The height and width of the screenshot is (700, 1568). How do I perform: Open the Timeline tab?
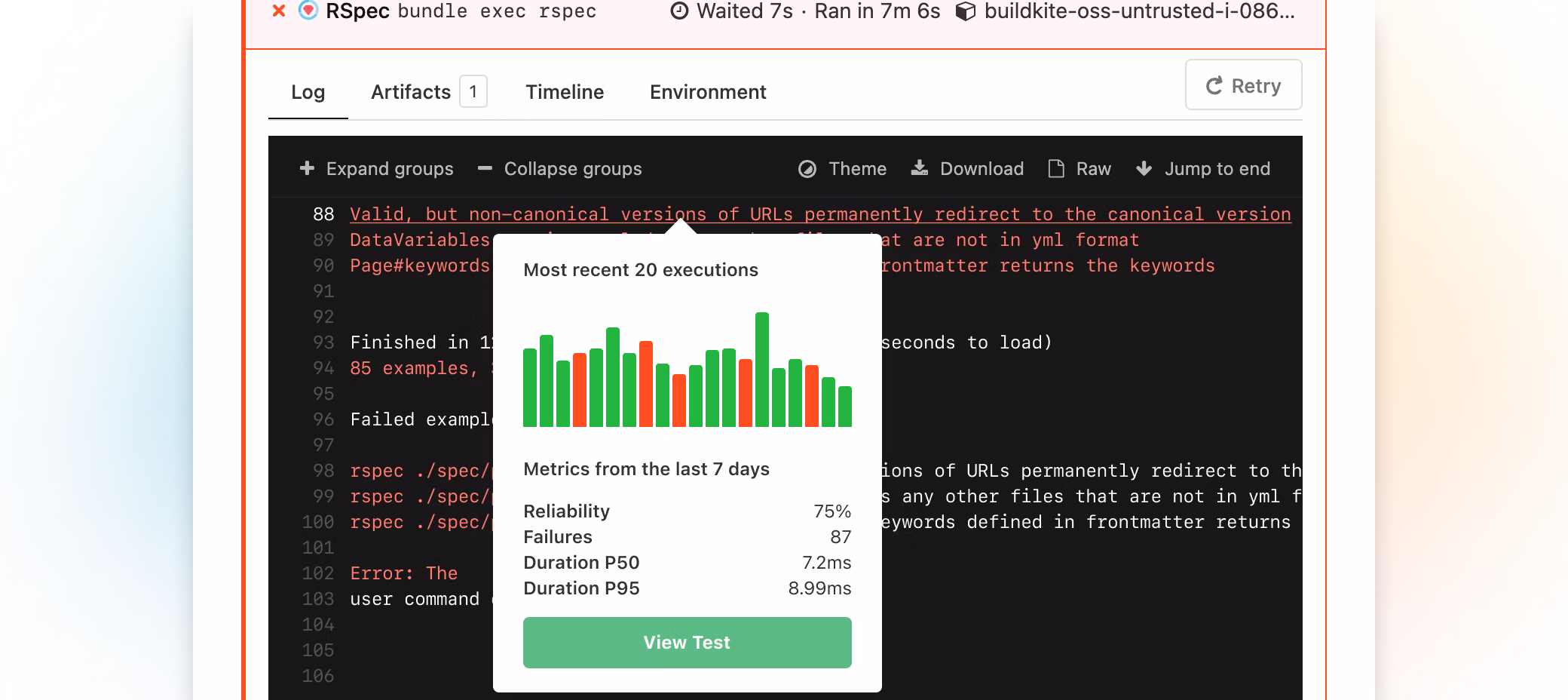pyautogui.click(x=565, y=92)
